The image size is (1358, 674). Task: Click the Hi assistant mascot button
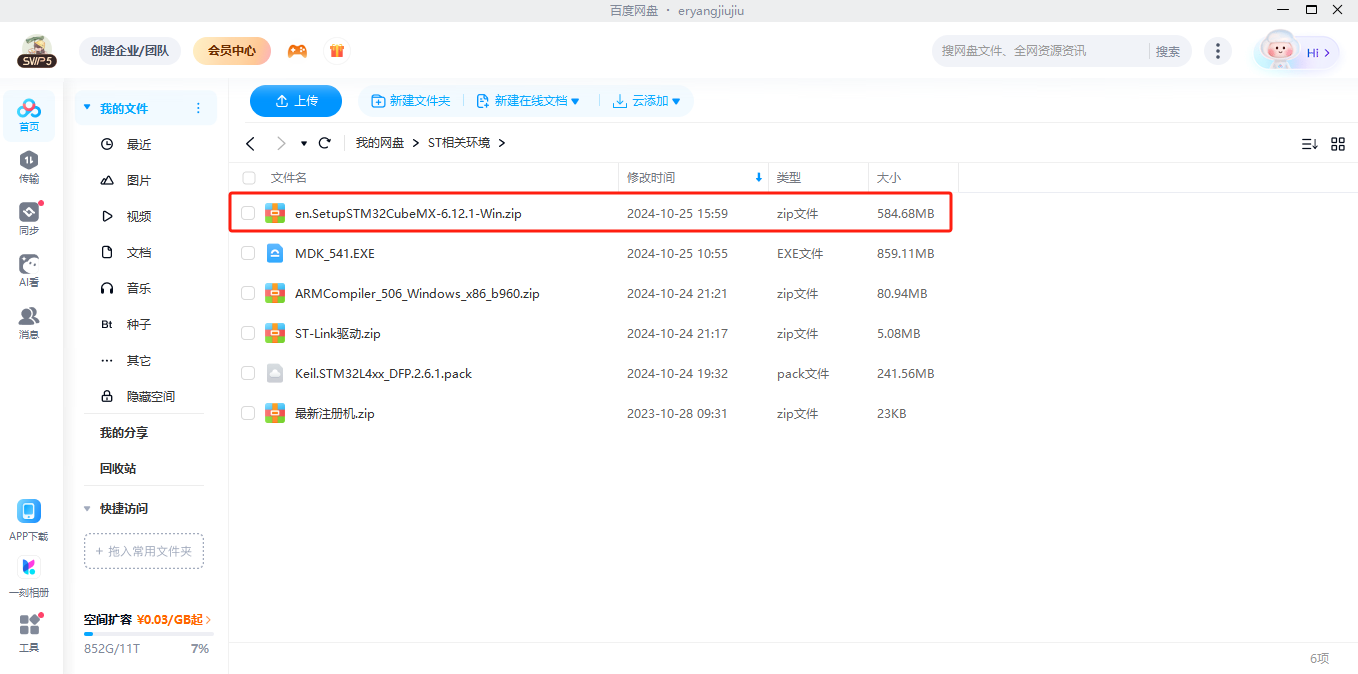coord(1297,51)
